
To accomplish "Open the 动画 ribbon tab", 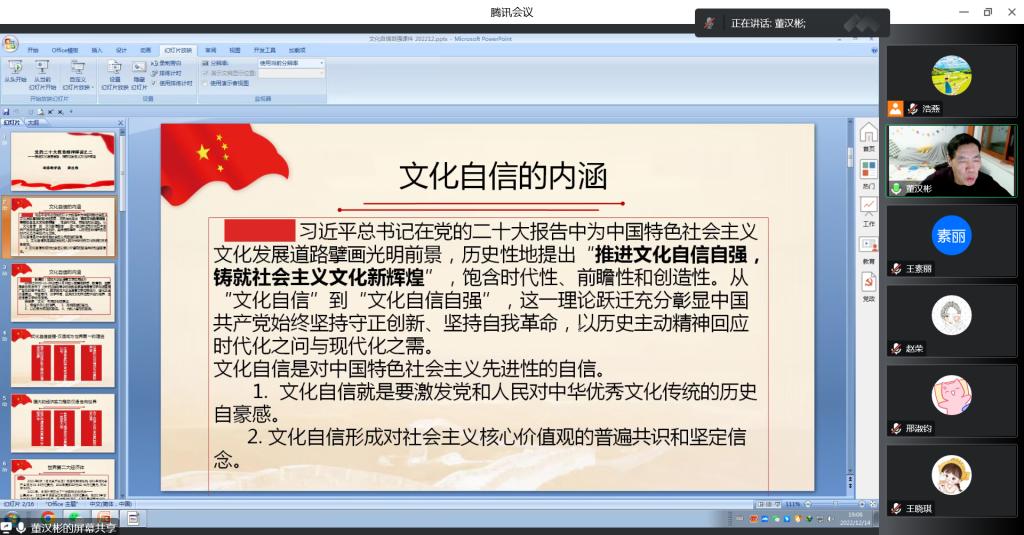I will [x=146, y=50].
